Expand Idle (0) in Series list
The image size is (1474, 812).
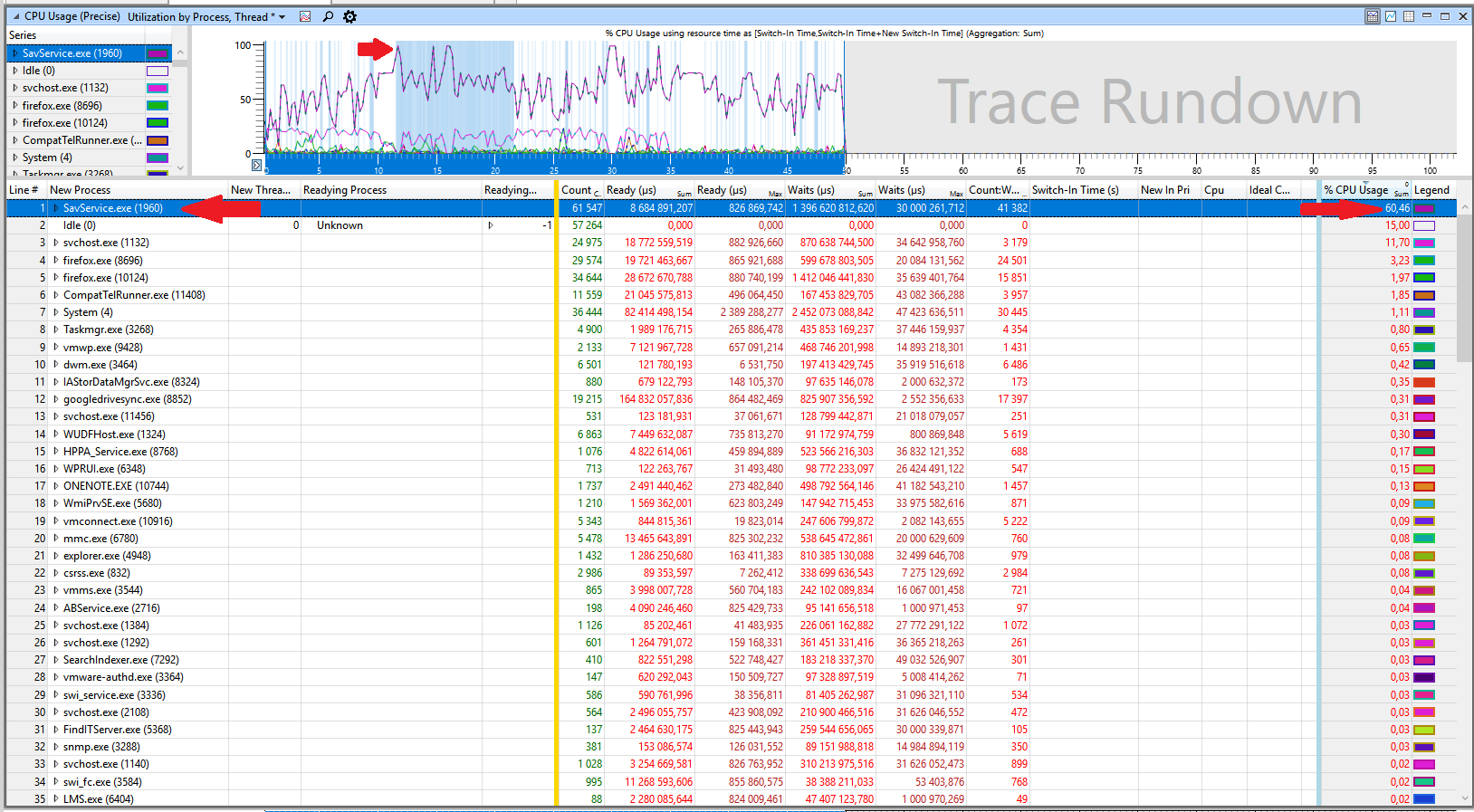pyautogui.click(x=14, y=71)
